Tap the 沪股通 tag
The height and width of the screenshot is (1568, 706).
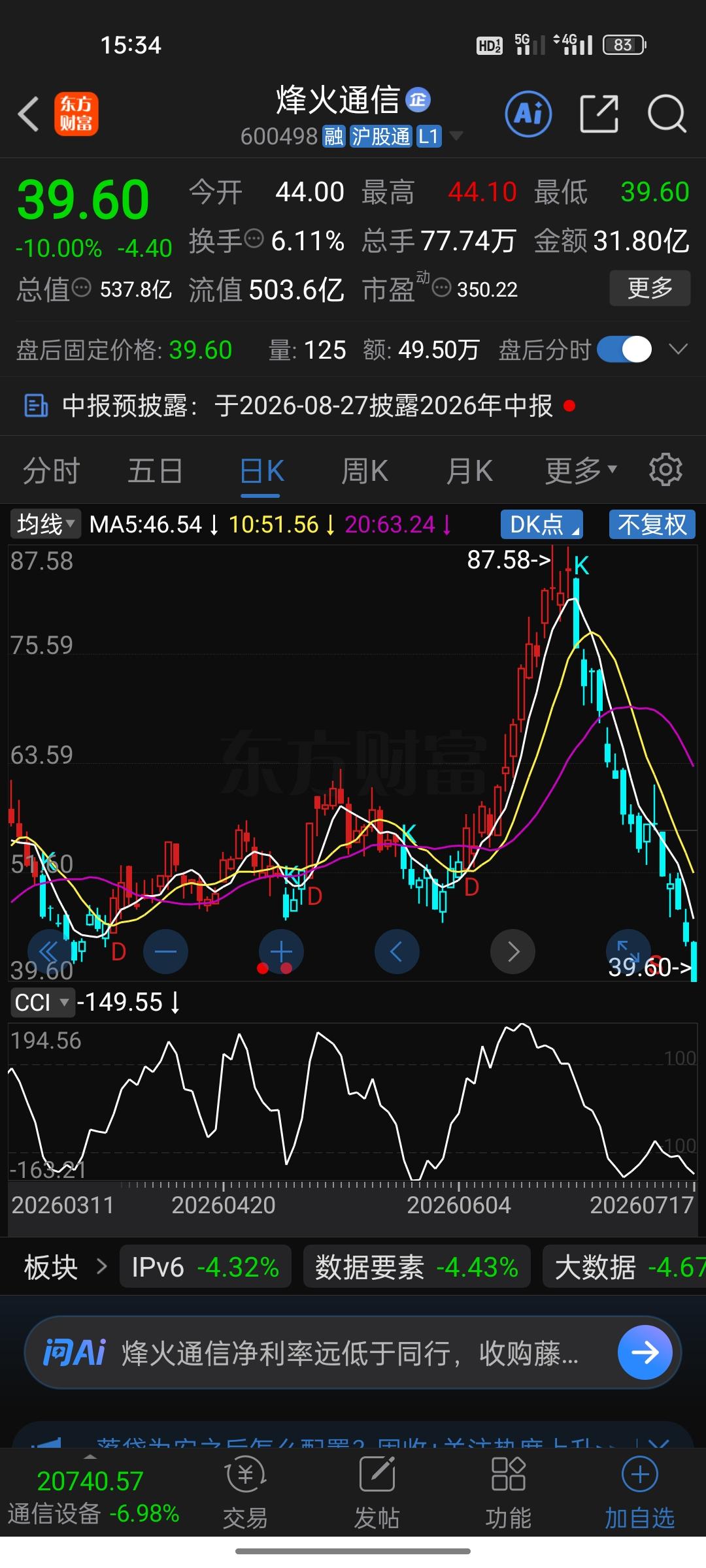point(380,137)
